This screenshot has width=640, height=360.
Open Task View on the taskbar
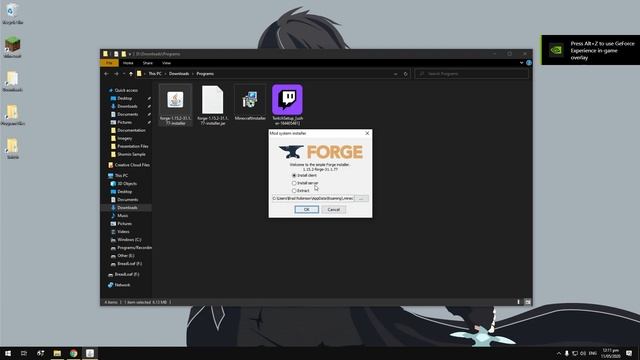24,353
